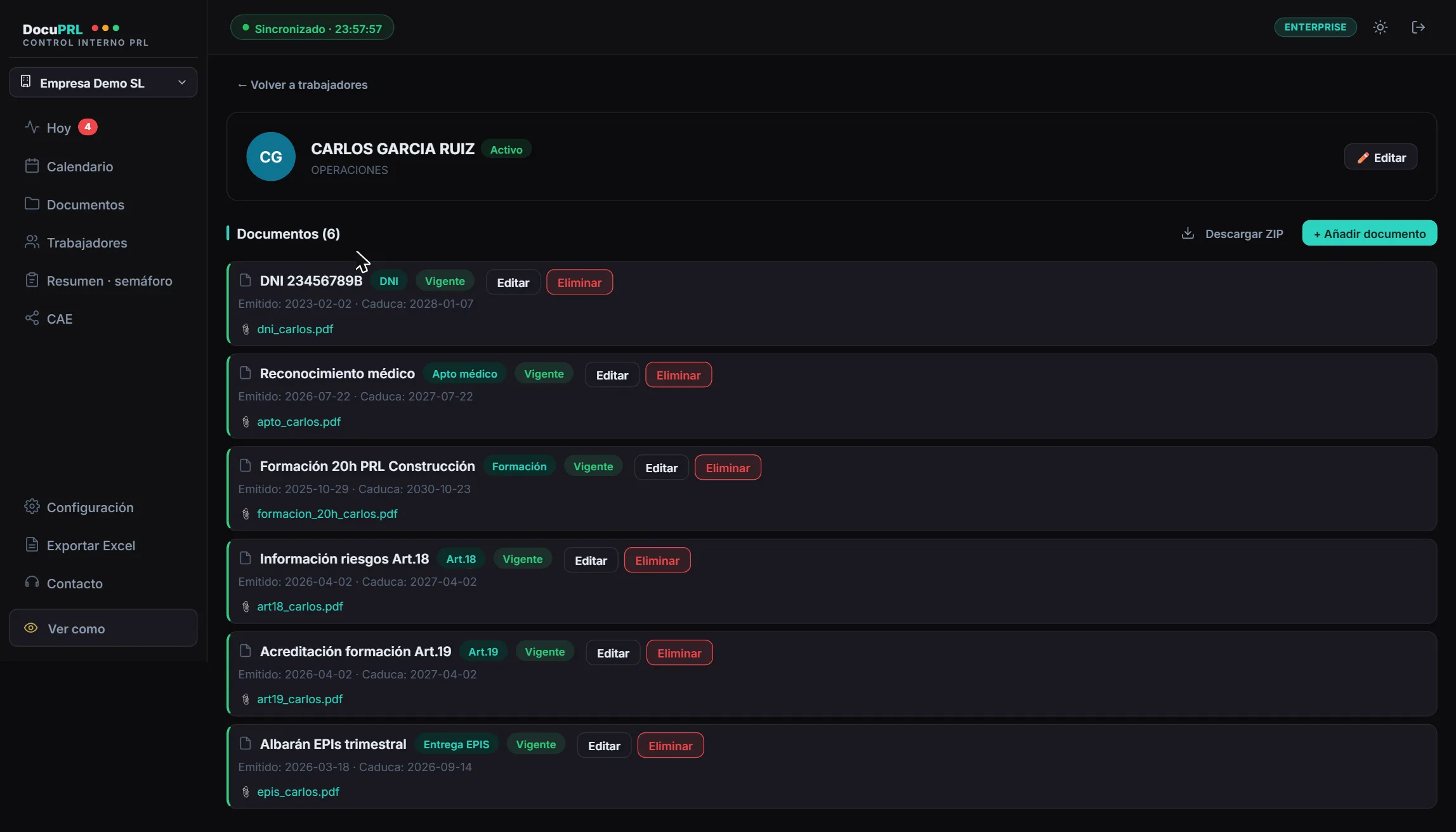Open Trabajadores in the sidebar
This screenshot has height=832, width=1456.
[x=87, y=243]
